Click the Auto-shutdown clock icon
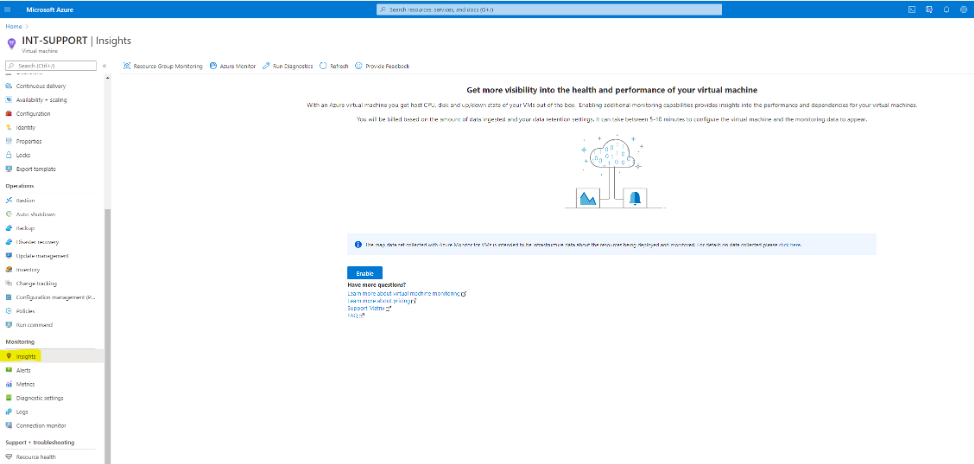Screen dimensions: 974x464 pos(9,214)
